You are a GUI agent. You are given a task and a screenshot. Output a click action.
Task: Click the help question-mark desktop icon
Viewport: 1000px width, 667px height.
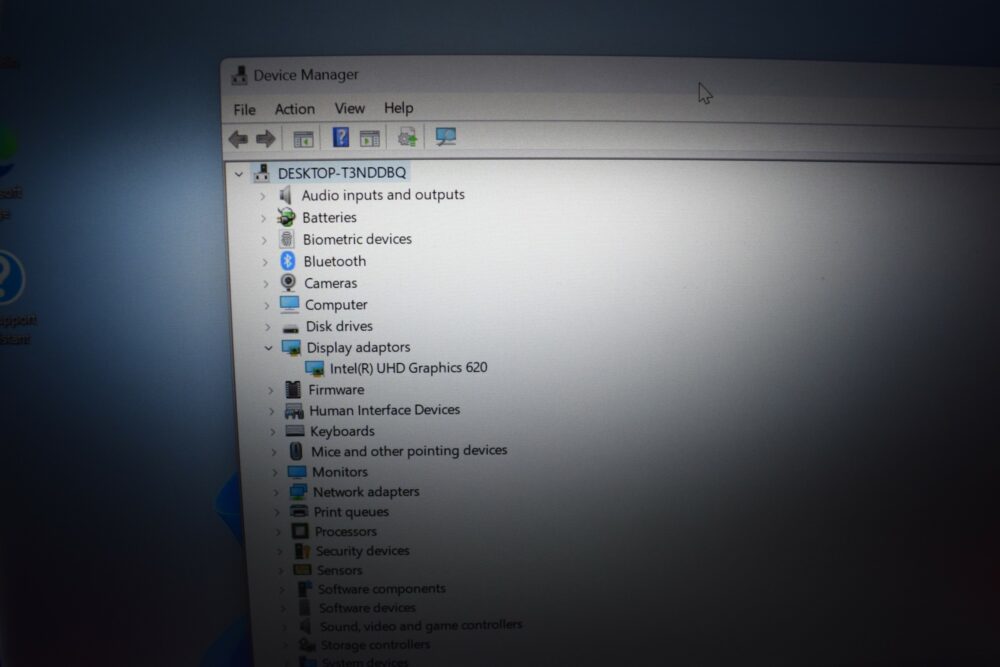(x=9, y=278)
